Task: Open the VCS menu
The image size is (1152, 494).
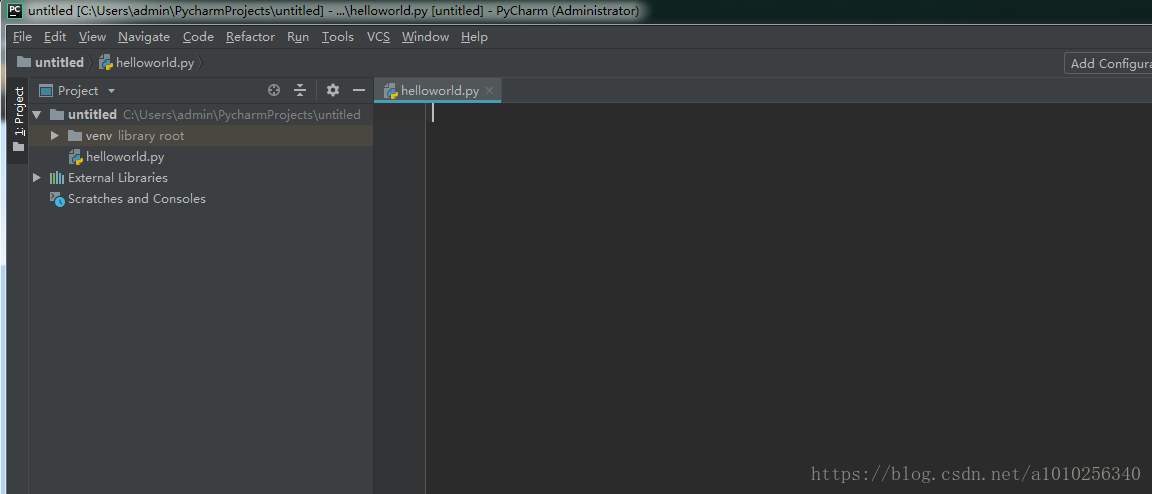Action: point(378,37)
